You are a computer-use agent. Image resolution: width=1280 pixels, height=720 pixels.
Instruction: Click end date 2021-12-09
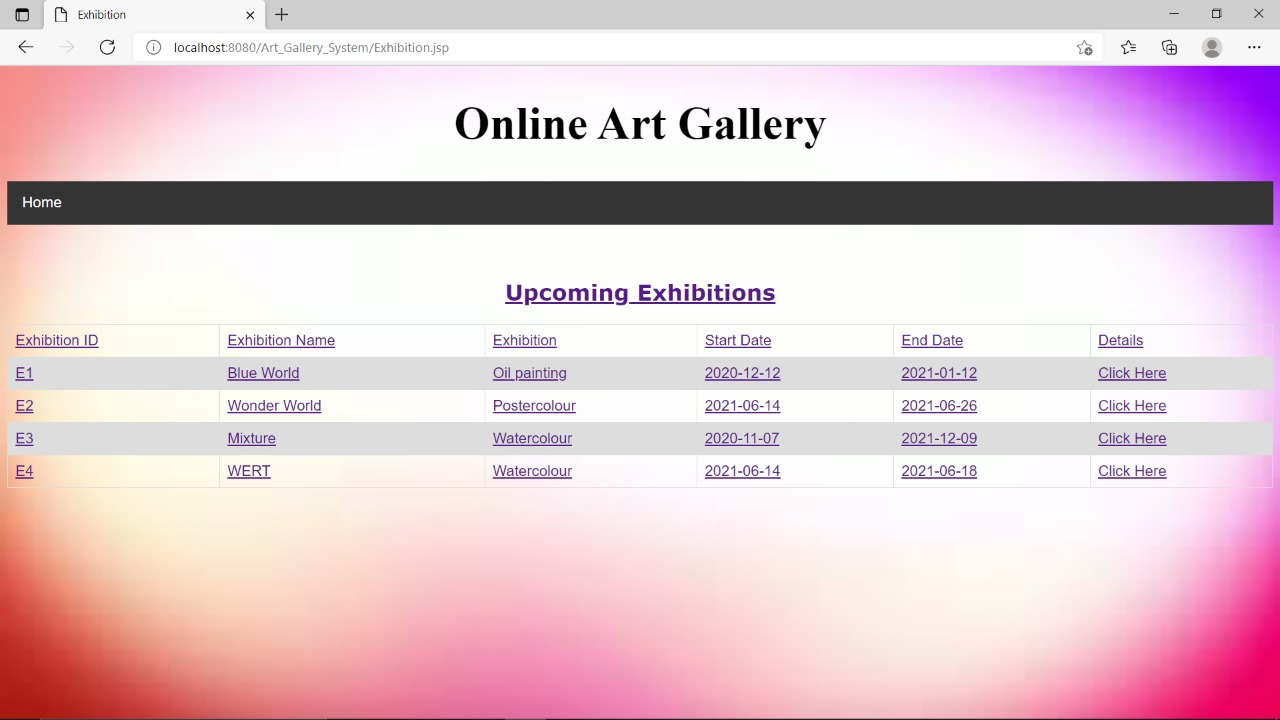939,438
